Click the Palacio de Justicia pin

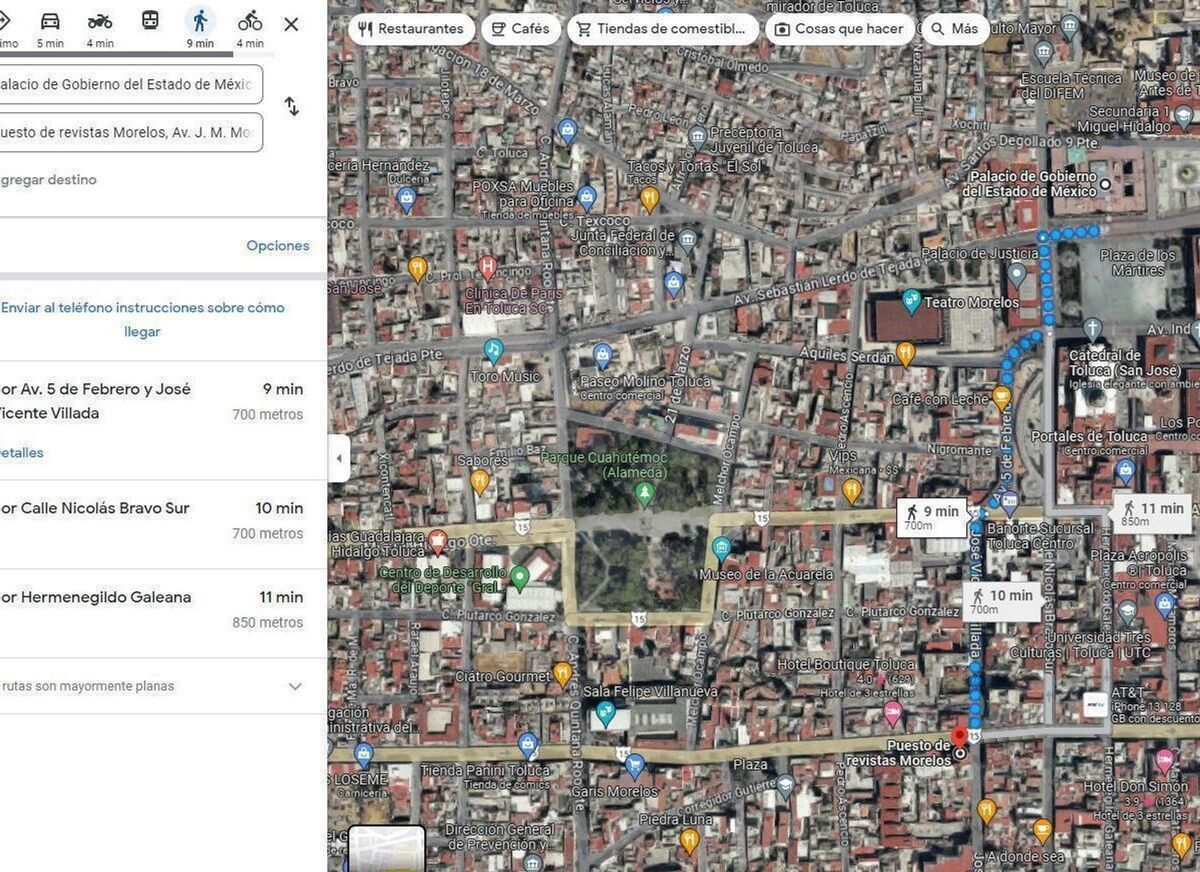(x=1017, y=274)
